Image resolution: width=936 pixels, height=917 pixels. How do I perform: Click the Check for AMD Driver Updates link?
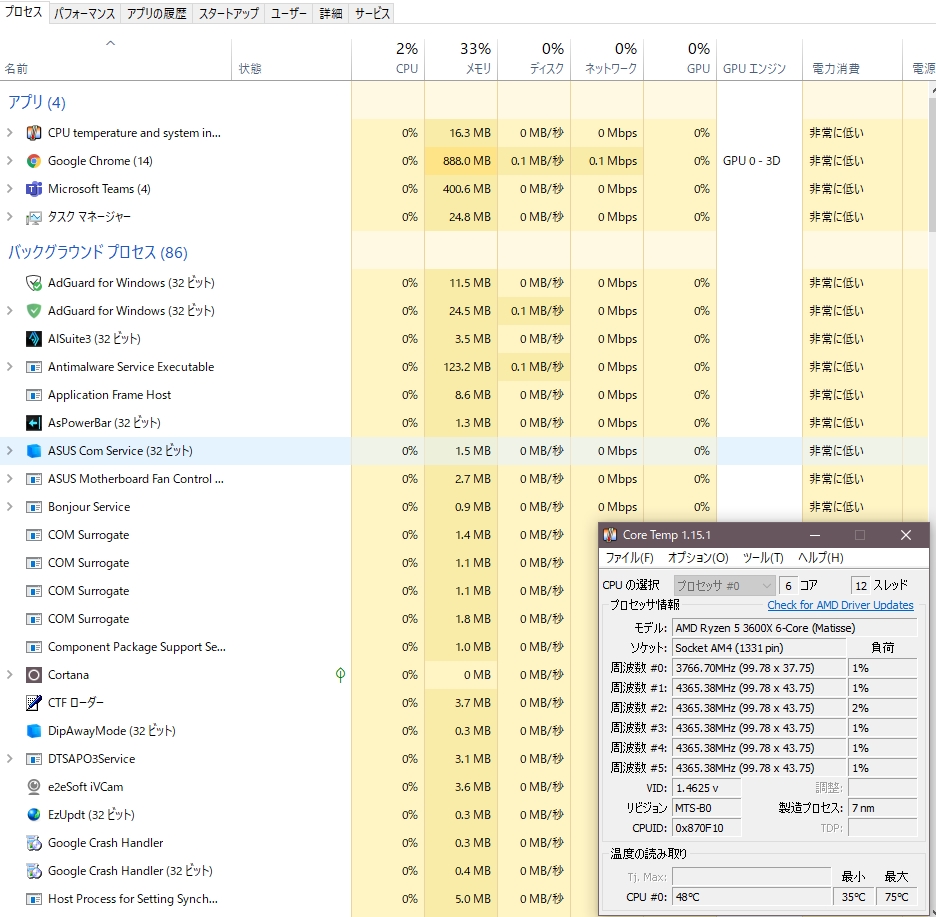coord(840,605)
